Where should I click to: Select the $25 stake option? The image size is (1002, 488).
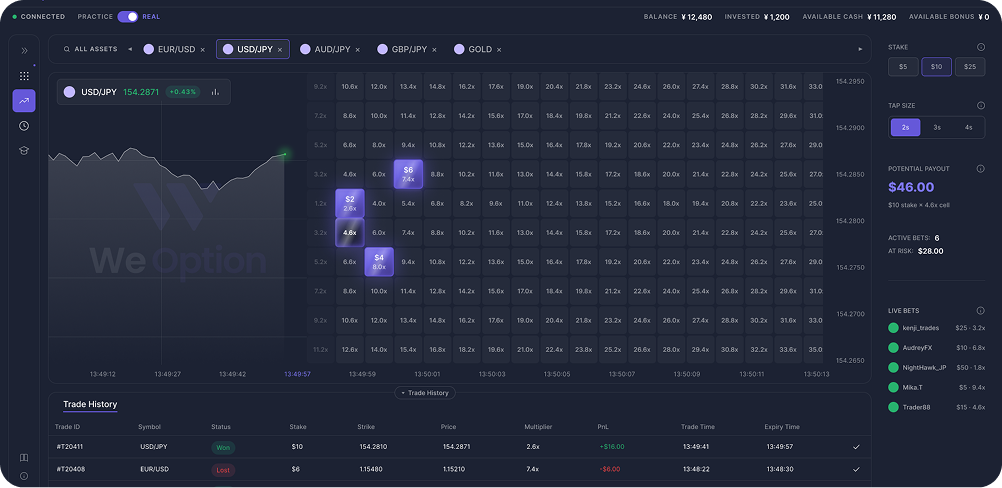pyautogui.click(x=970, y=66)
